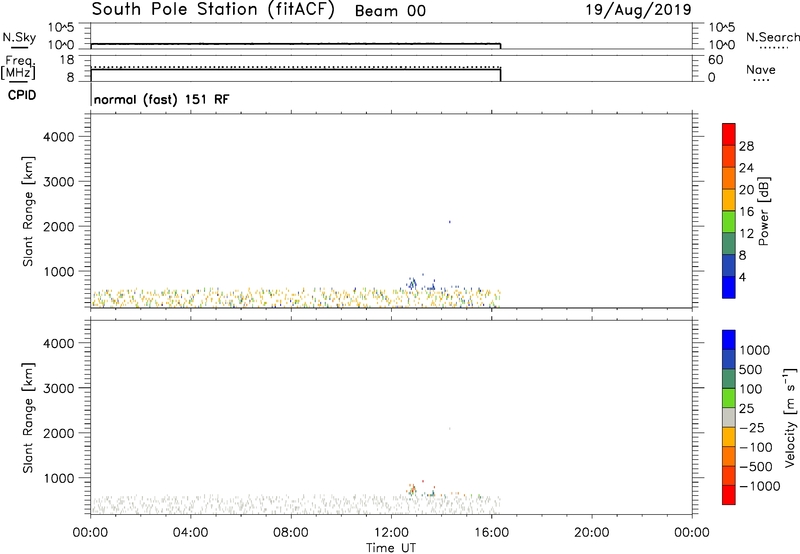Click the 60 tick on the Nave axis
The image size is (800, 554).
[716, 60]
